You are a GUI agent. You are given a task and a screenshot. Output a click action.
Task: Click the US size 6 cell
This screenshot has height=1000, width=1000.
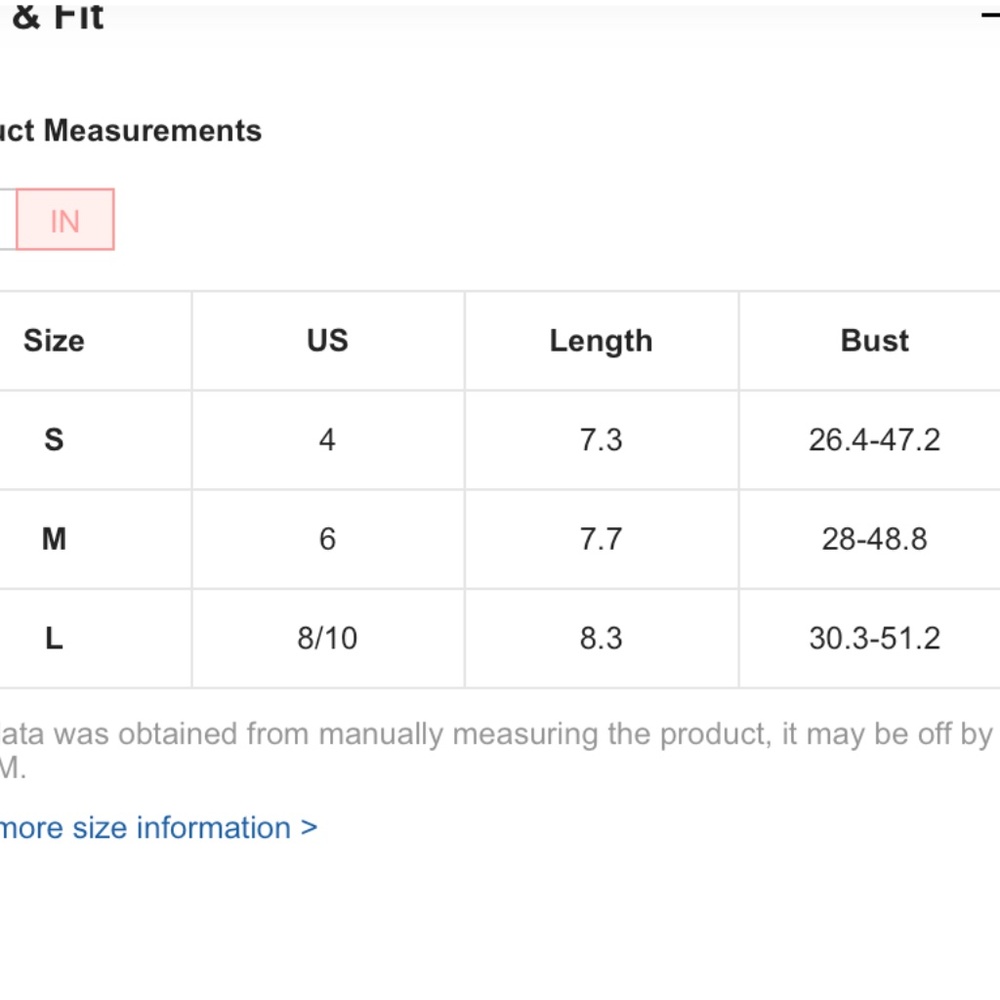[328, 539]
